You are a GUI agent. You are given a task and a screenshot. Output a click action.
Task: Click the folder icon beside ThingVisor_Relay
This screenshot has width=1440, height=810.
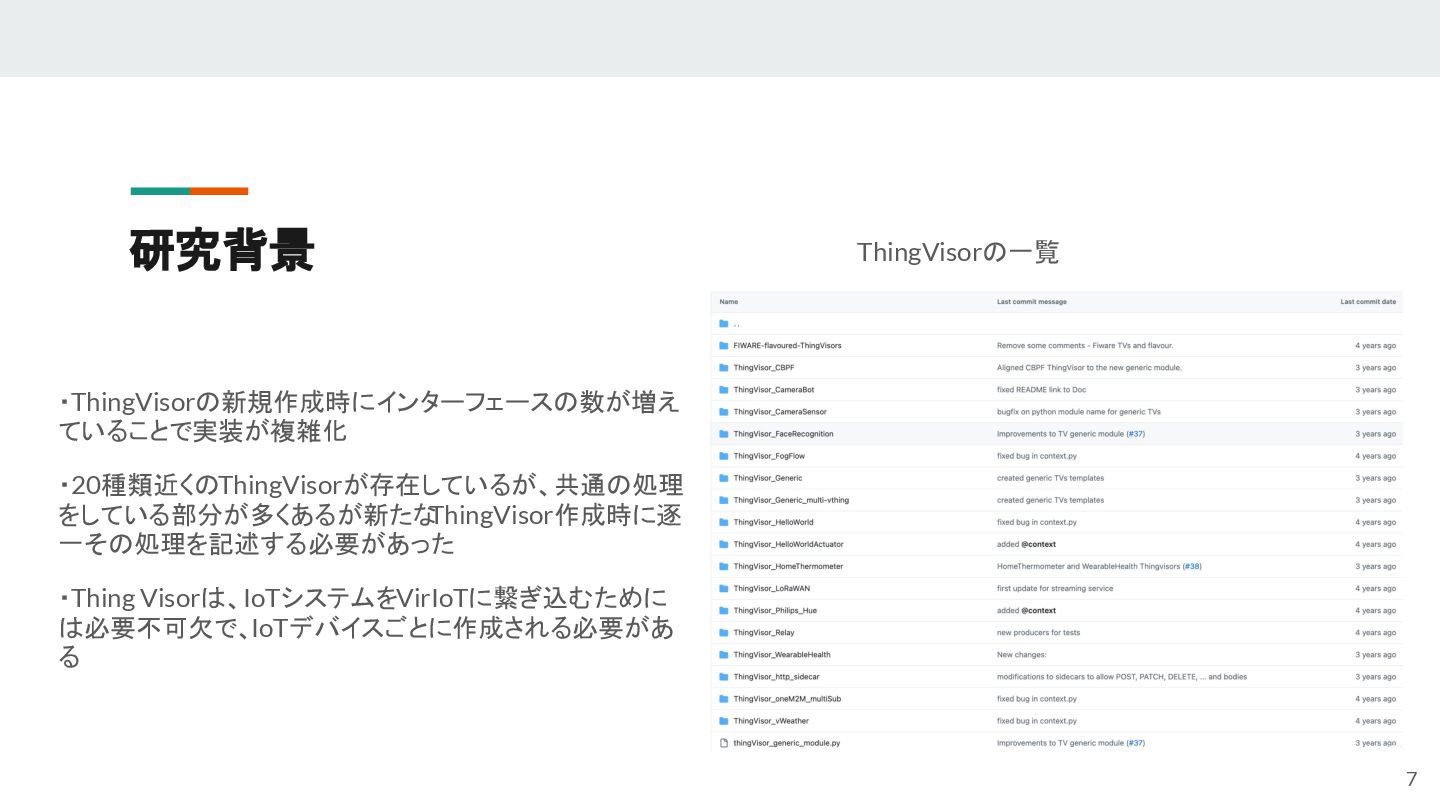pos(723,632)
